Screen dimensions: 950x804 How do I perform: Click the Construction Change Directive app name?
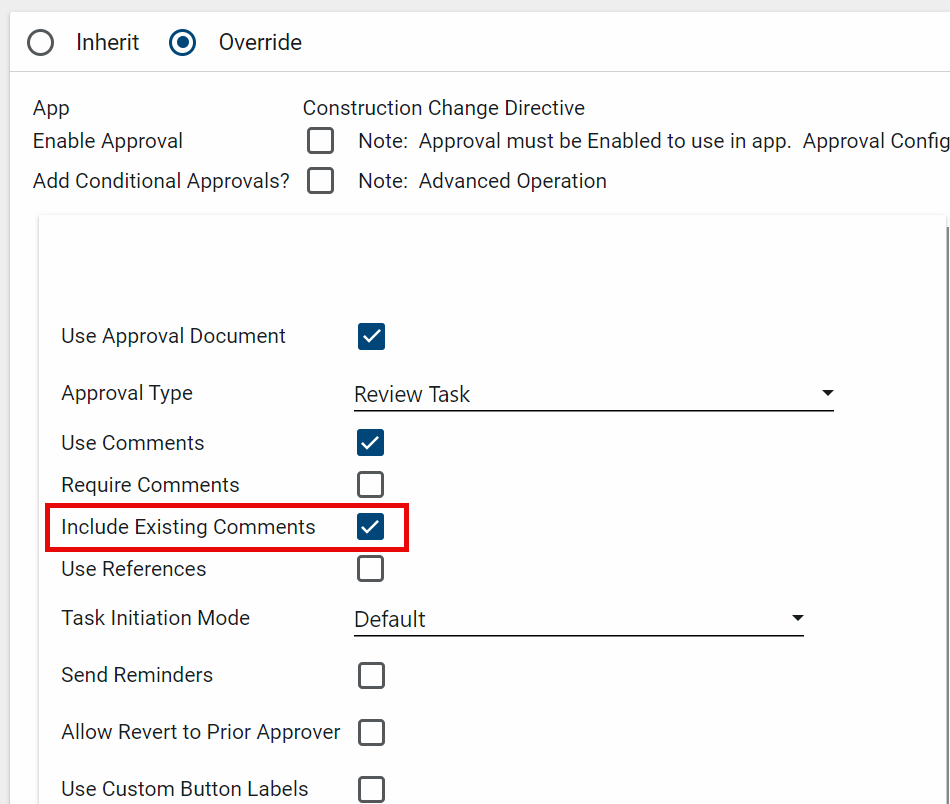pyautogui.click(x=443, y=108)
